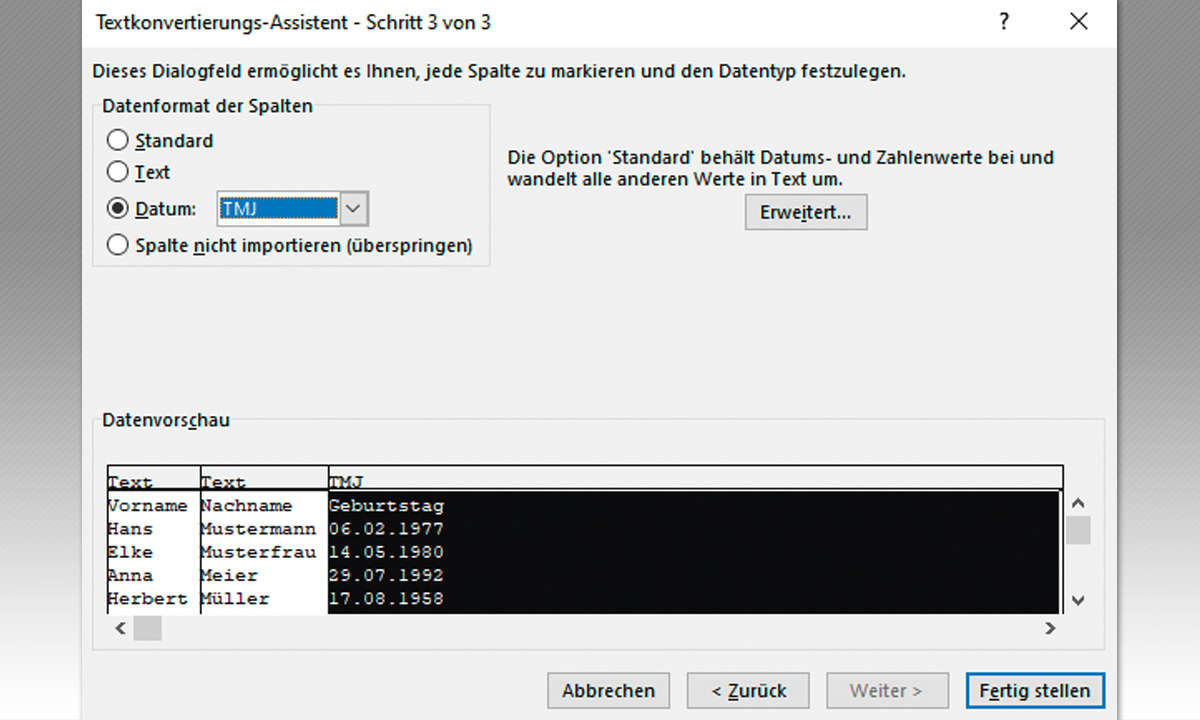Click the Müller cell in preview
The width and height of the screenshot is (1200, 720).
pos(235,599)
